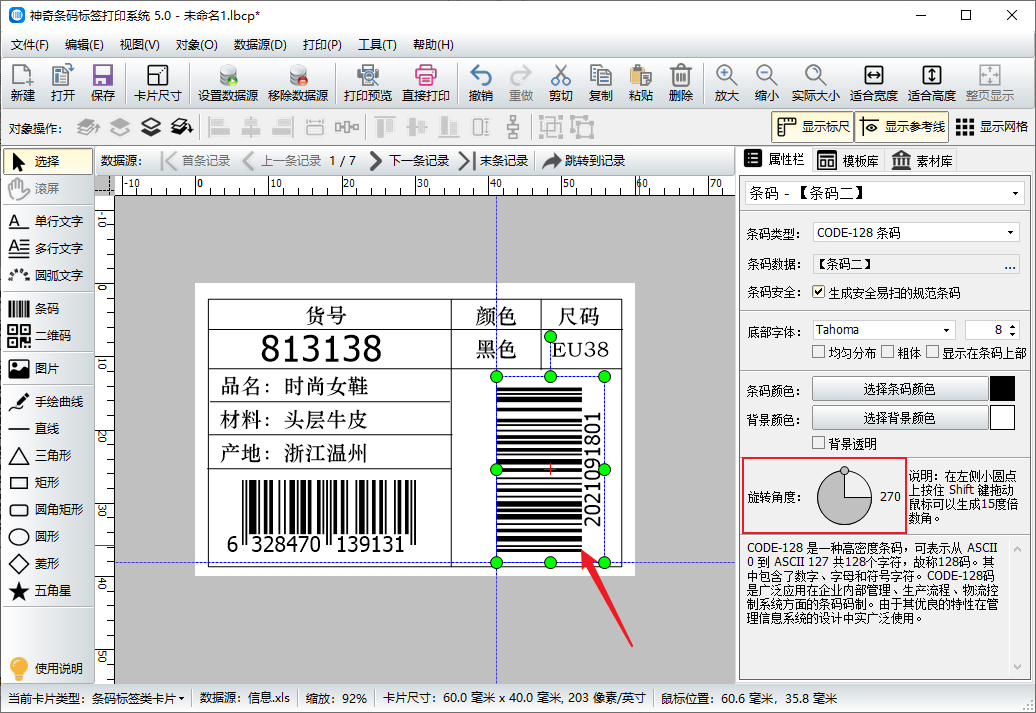Click the 适合宽度 fit width icon
The height and width of the screenshot is (713, 1036).
coord(873,76)
